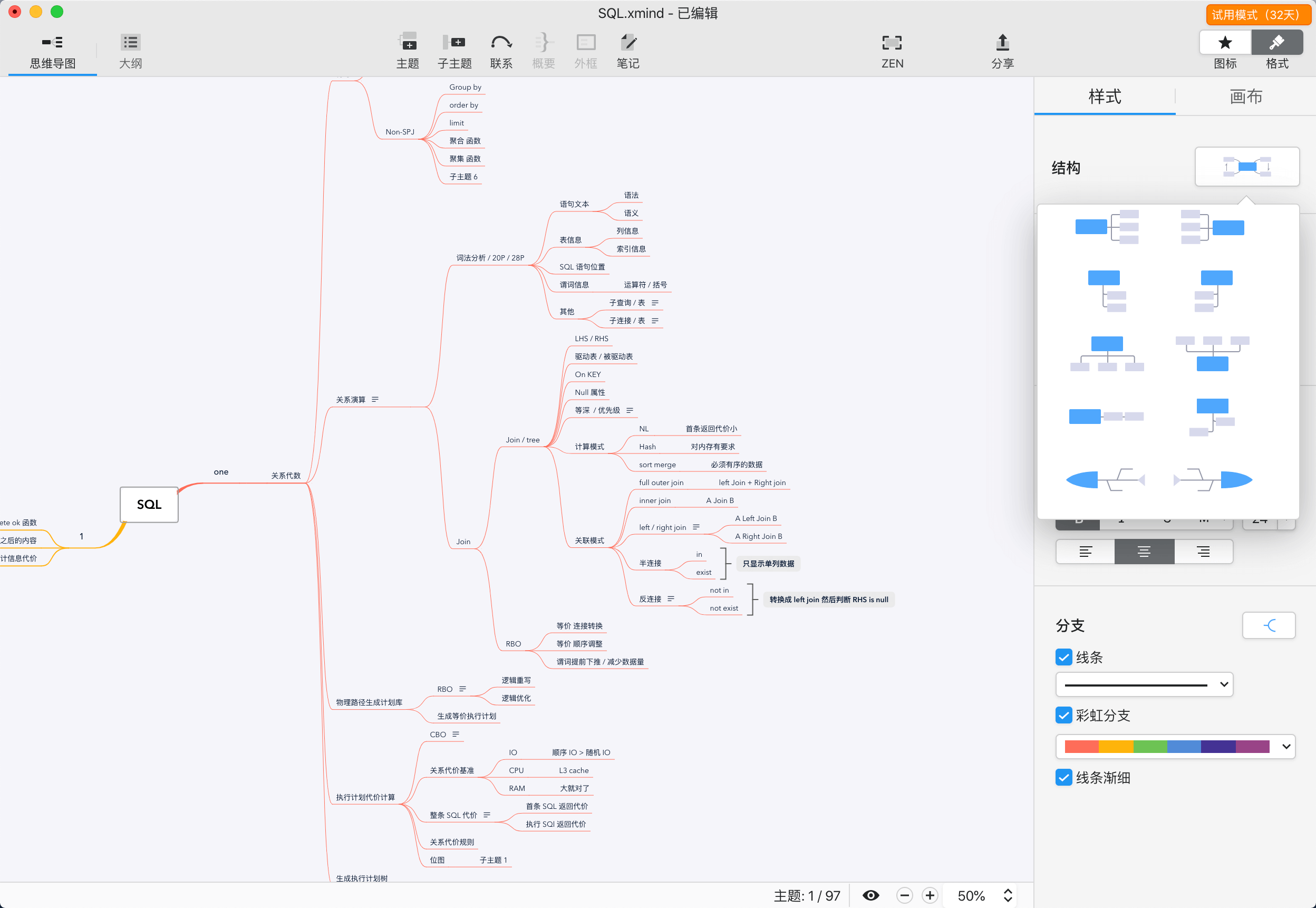
Task: Switch to the 画布 tab
Action: point(1245,96)
